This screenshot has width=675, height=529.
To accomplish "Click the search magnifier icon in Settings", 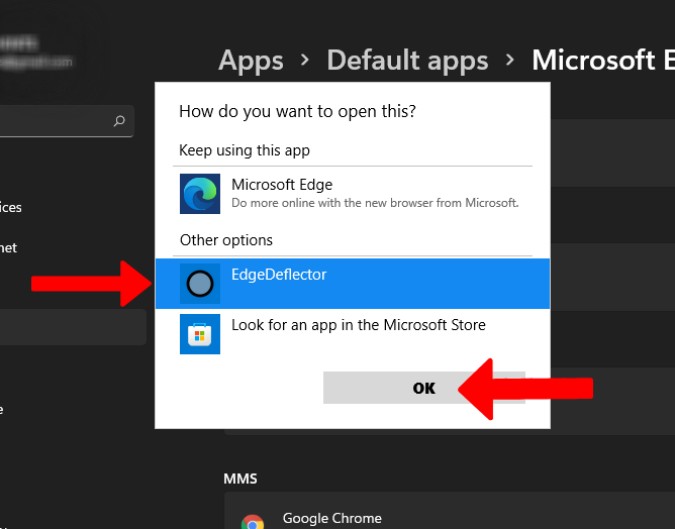I will click(119, 121).
